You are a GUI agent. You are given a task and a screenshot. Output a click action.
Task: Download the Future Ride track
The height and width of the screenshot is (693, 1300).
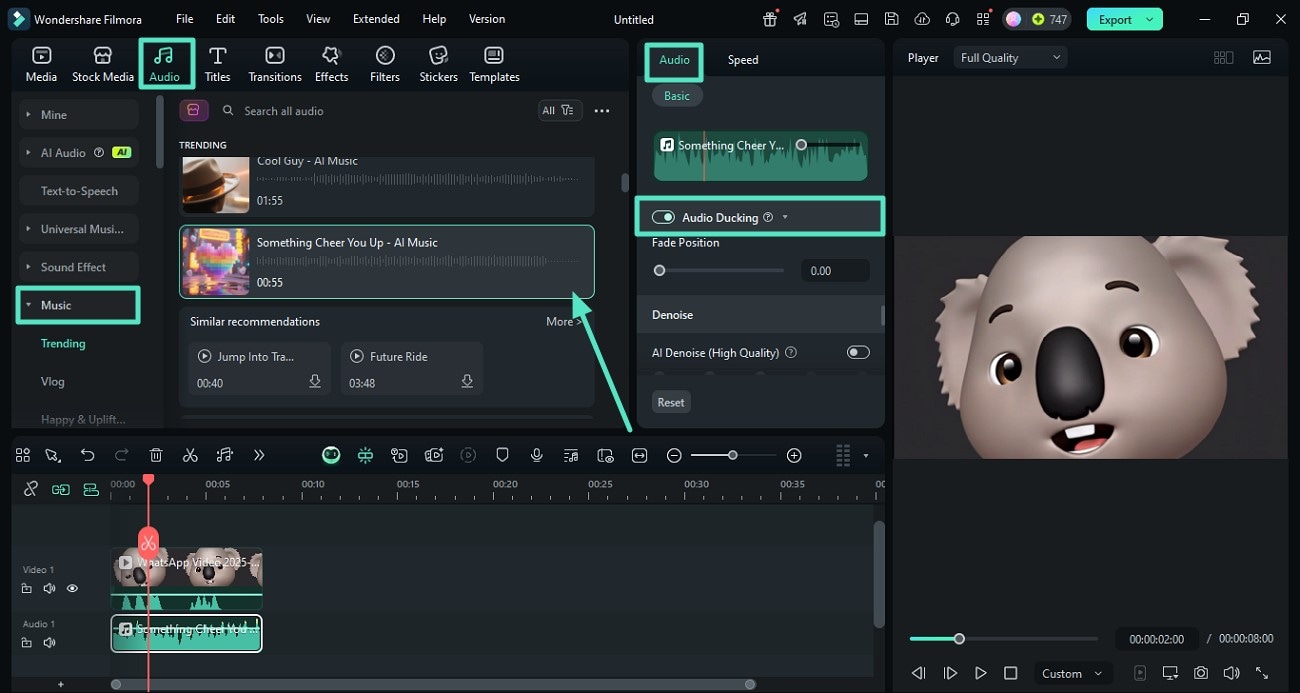pos(467,382)
